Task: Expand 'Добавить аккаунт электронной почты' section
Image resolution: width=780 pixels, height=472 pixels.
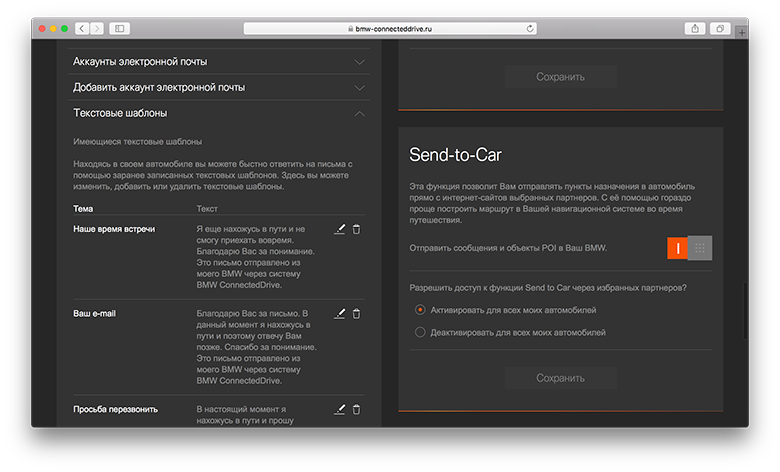Action: click(x=219, y=88)
